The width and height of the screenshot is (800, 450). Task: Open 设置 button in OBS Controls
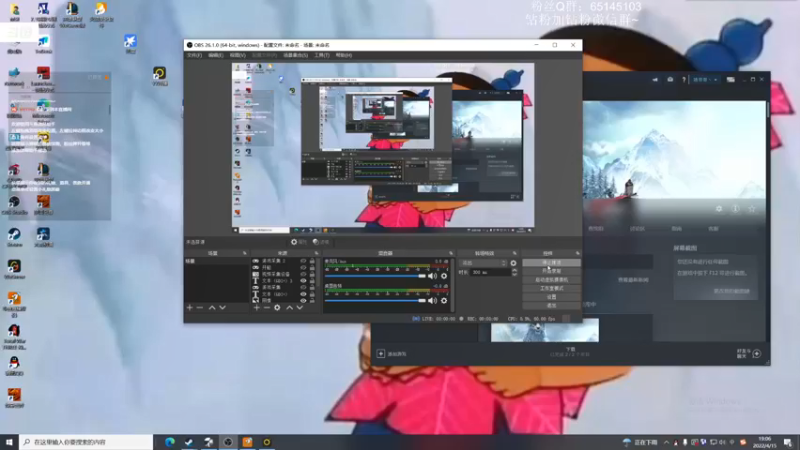552,297
